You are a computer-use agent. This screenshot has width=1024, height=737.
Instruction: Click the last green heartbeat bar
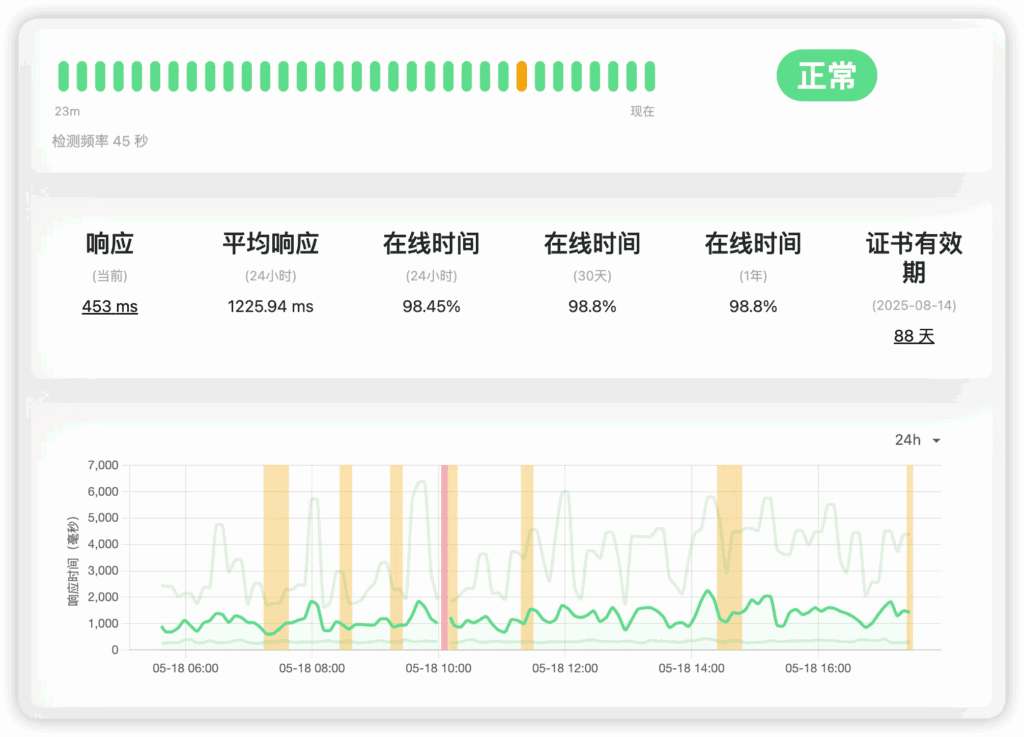tap(650, 76)
